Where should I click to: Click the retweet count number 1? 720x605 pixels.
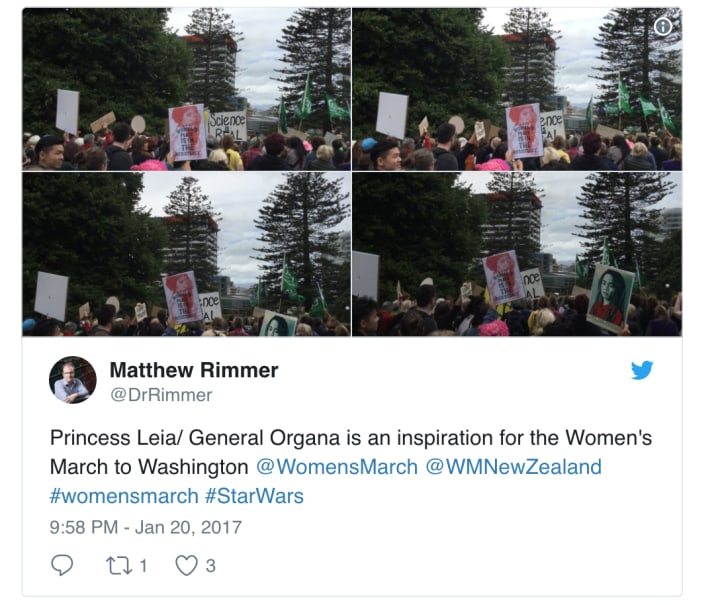[143, 566]
